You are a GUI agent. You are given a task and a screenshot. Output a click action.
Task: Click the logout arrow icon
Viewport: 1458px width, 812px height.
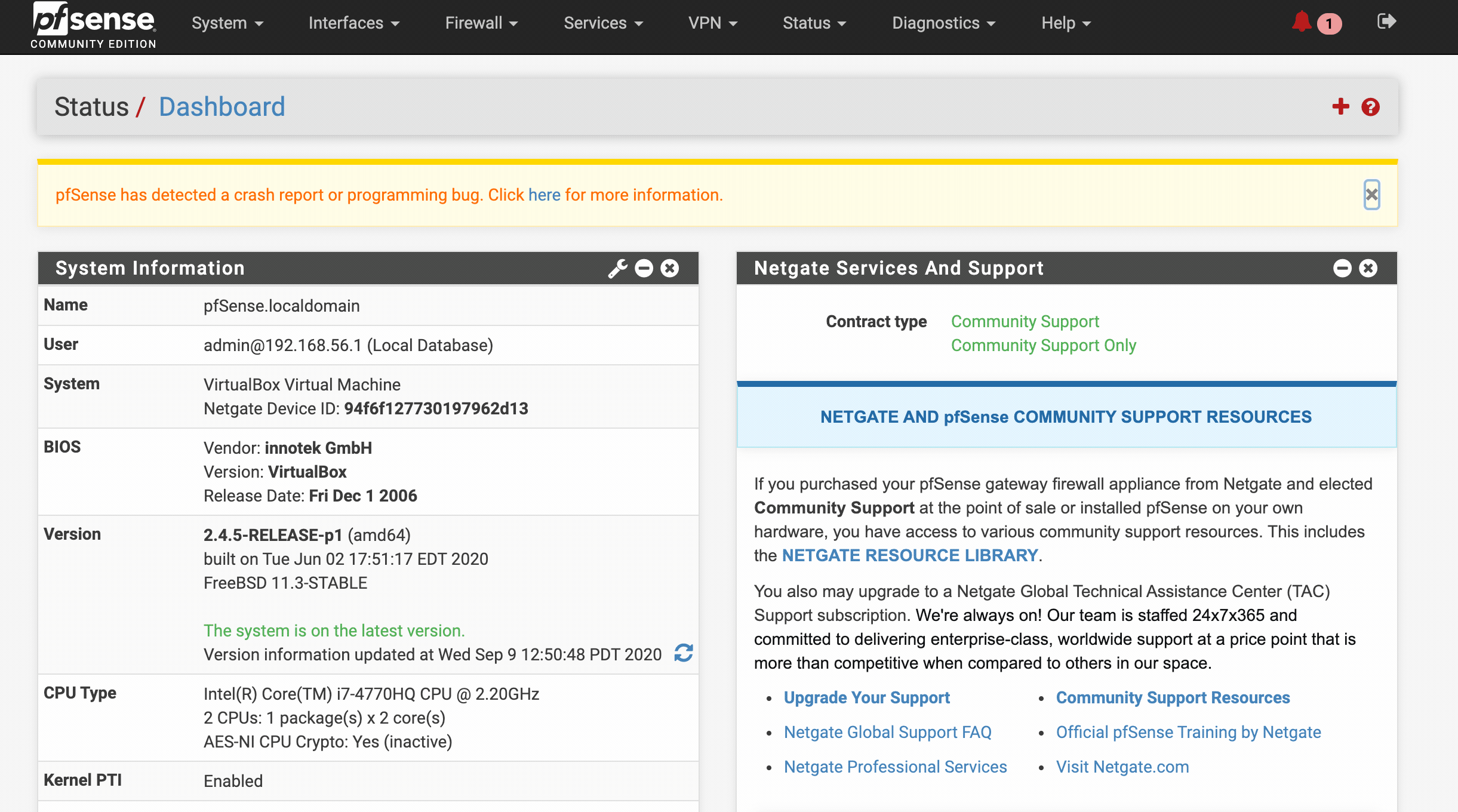[1386, 21]
